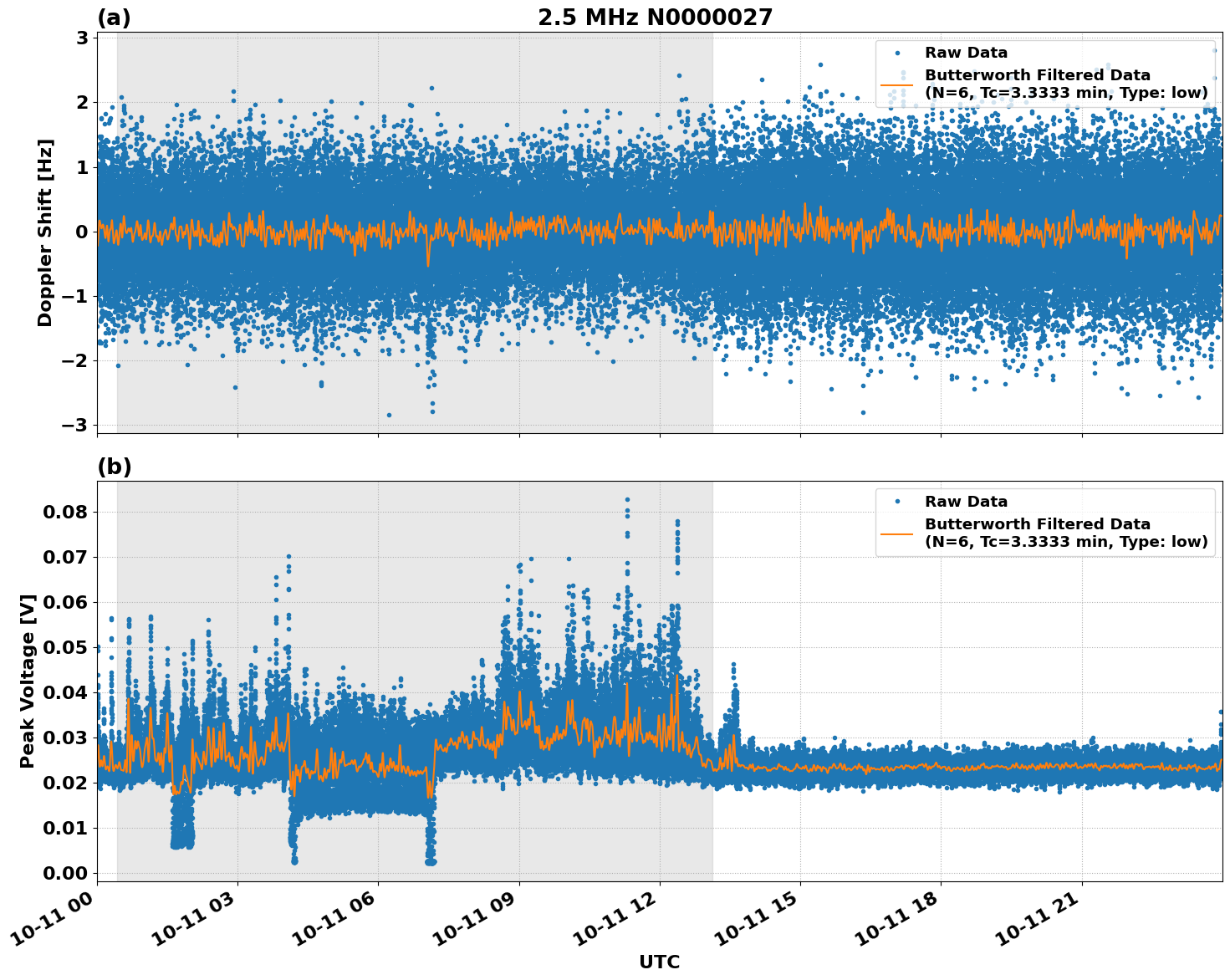Click the orange Butterworth line sample in panel (b) legend
This screenshot has height=980, width=1230.
point(896,533)
